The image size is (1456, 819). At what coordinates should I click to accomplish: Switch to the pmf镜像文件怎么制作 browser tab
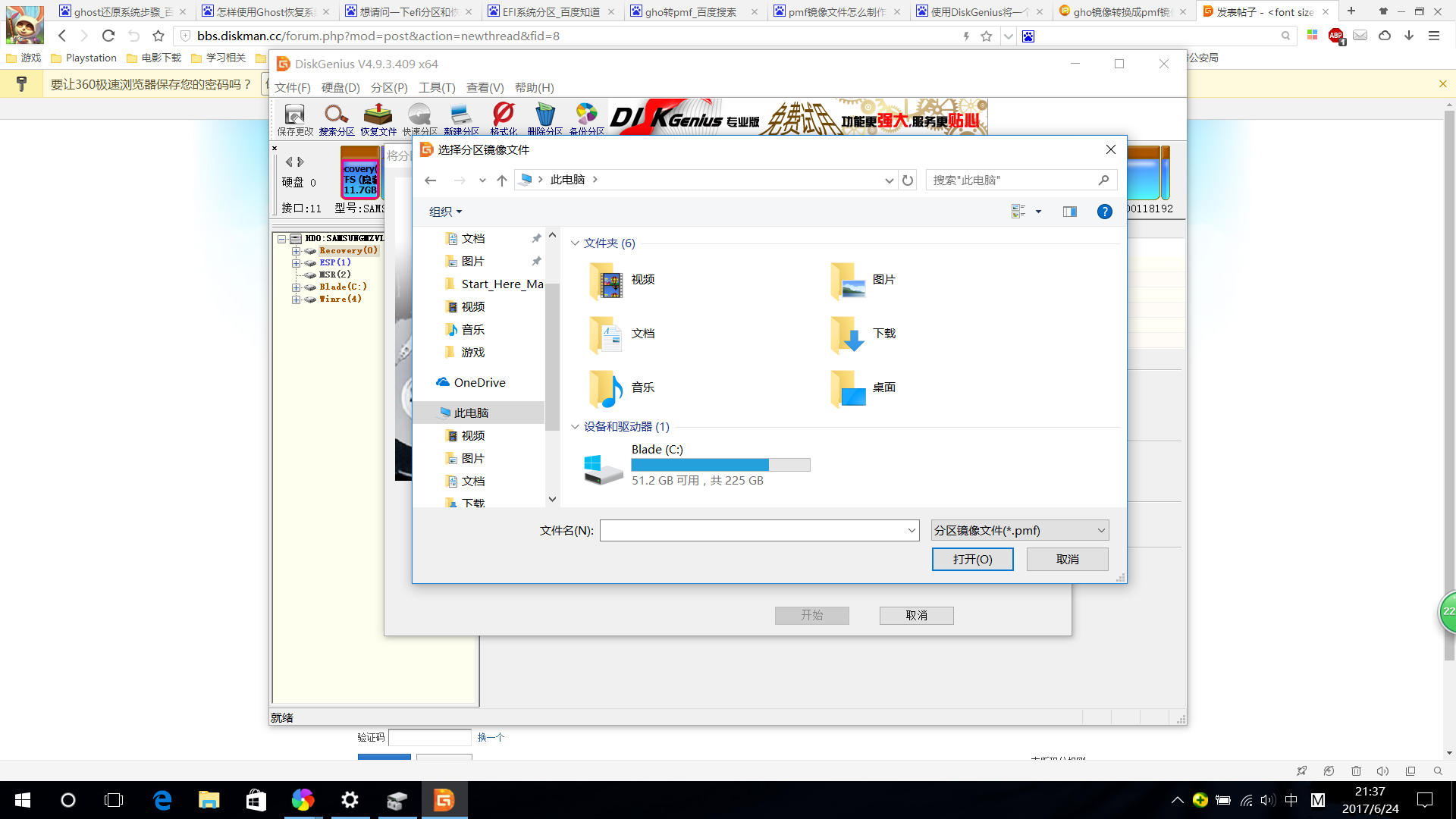[837, 11]
